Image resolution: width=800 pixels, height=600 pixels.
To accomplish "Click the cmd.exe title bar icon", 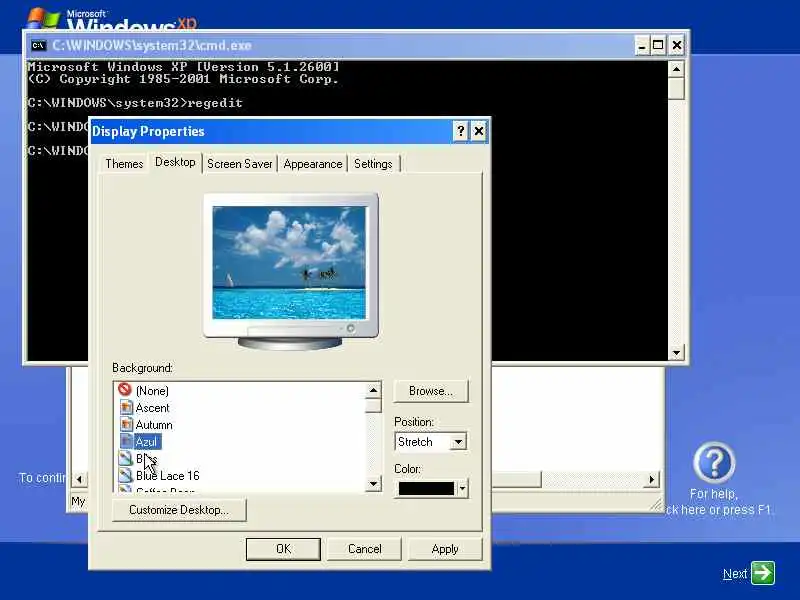I will [38, 45].
